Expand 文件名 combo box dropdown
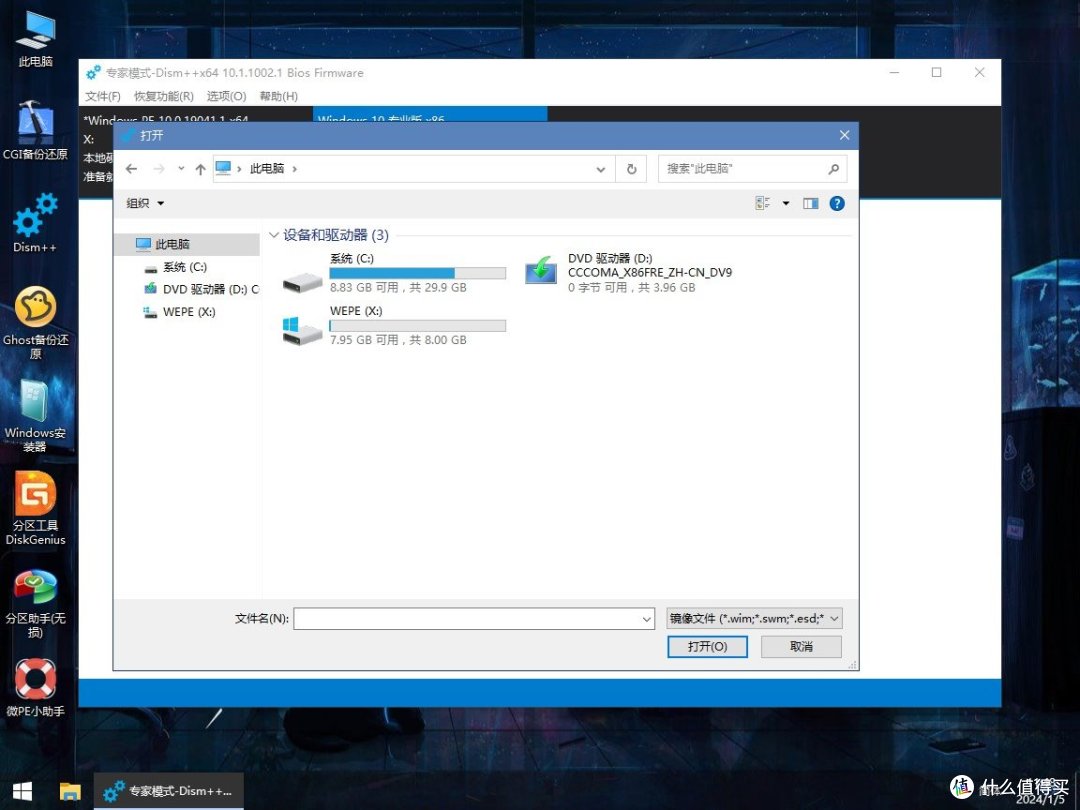The width and height of the screenshot is (1080, 810). coord(647,619)
